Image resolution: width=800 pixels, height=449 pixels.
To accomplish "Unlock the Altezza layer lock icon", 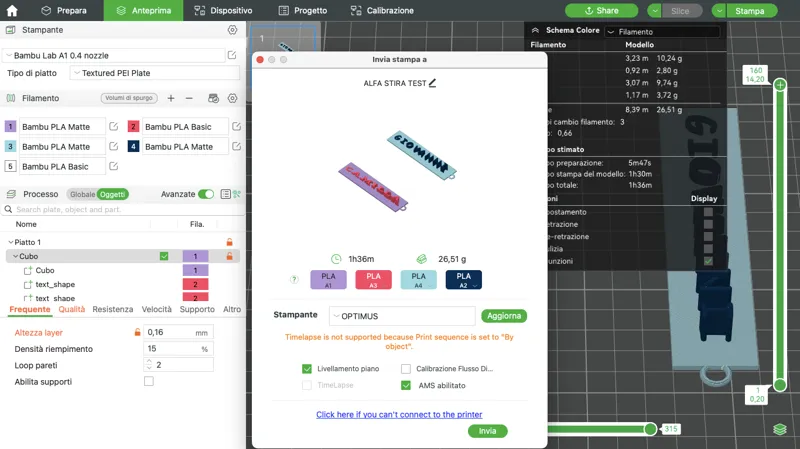I will tap(137, 332).
